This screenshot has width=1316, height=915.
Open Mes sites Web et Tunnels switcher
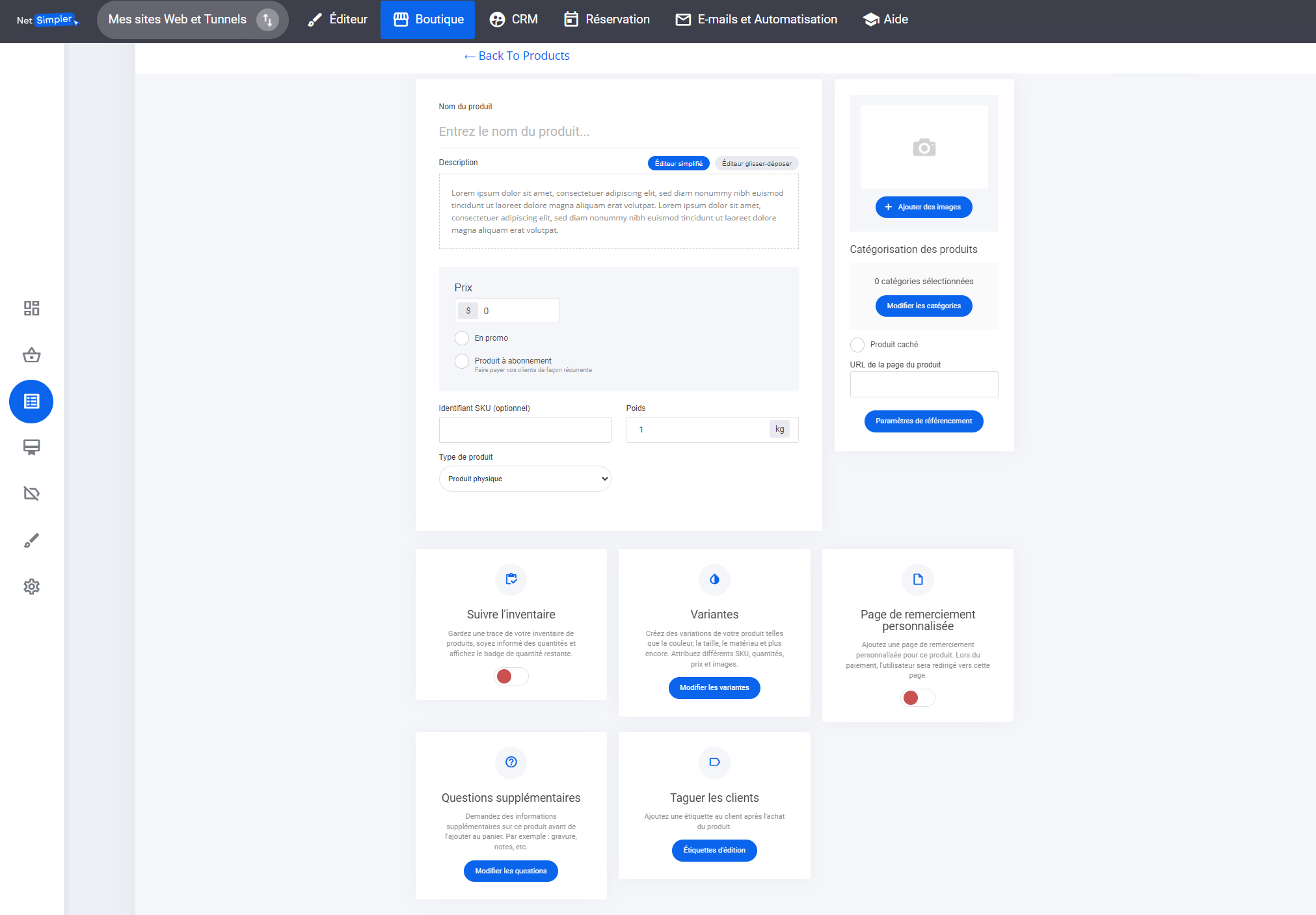(x=192, y=20)
